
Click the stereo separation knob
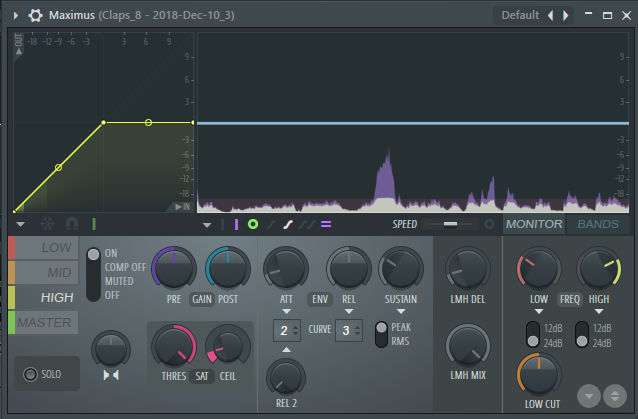(x=111, y=350)
